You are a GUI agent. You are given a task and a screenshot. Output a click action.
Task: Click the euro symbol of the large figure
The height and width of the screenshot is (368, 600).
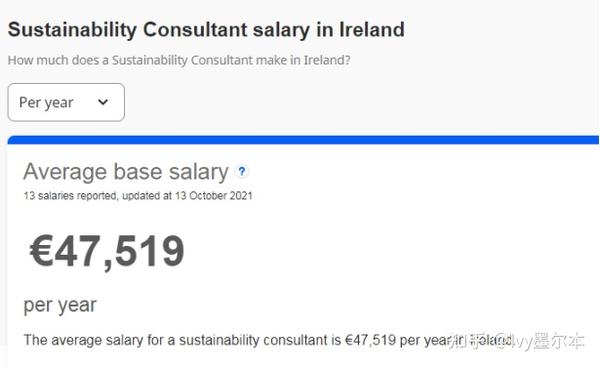[x=41, y=251]
